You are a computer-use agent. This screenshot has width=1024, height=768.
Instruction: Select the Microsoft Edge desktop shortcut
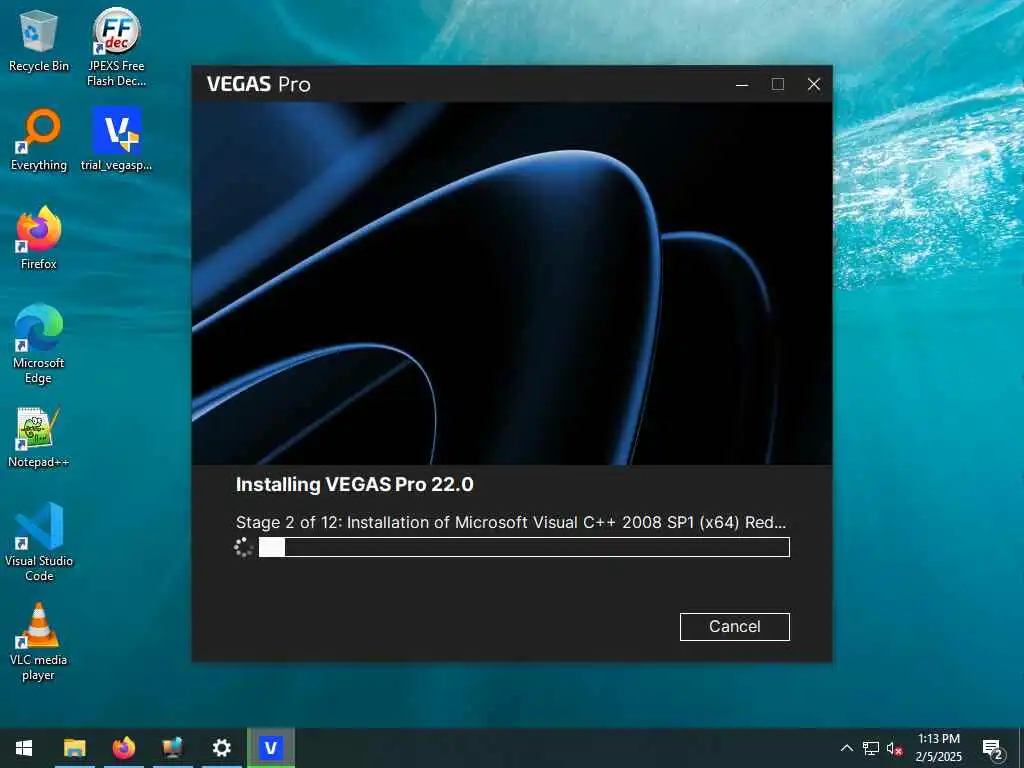[x=39, y=344]
